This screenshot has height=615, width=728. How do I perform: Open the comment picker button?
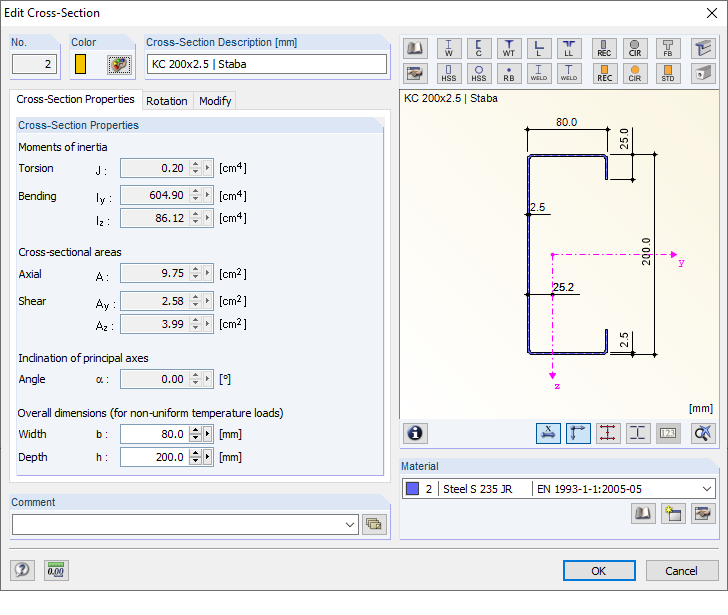374,524
